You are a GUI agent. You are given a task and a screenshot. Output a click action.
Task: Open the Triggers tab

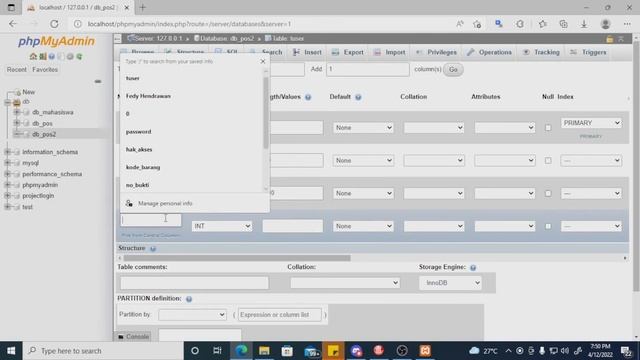pyautogui.click(x=588, y=52)
